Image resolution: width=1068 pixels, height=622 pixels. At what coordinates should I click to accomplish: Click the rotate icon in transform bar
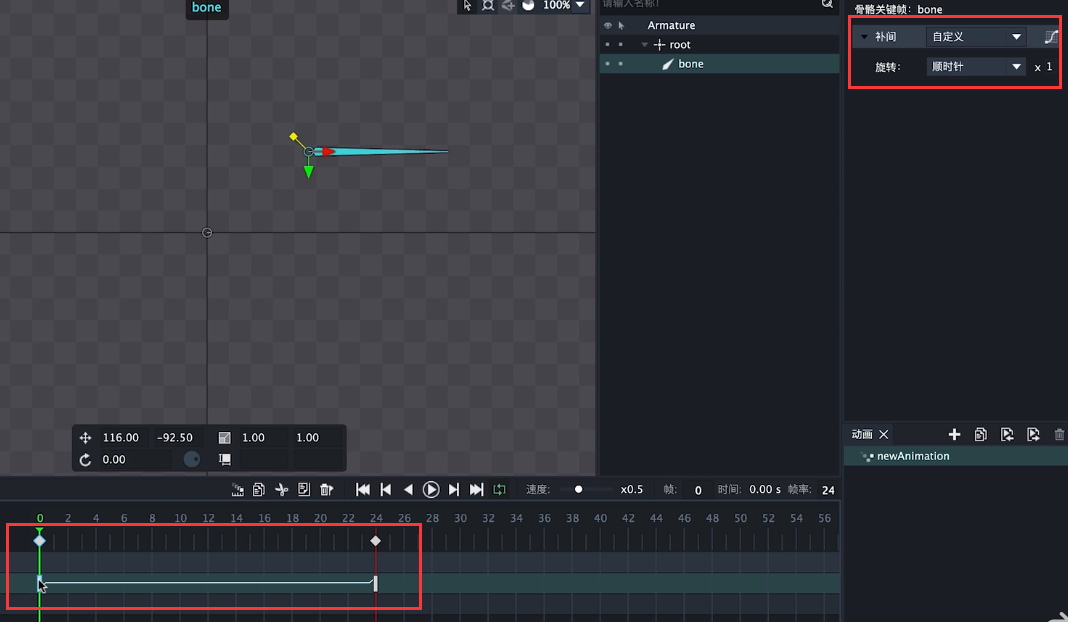point(85,460)
